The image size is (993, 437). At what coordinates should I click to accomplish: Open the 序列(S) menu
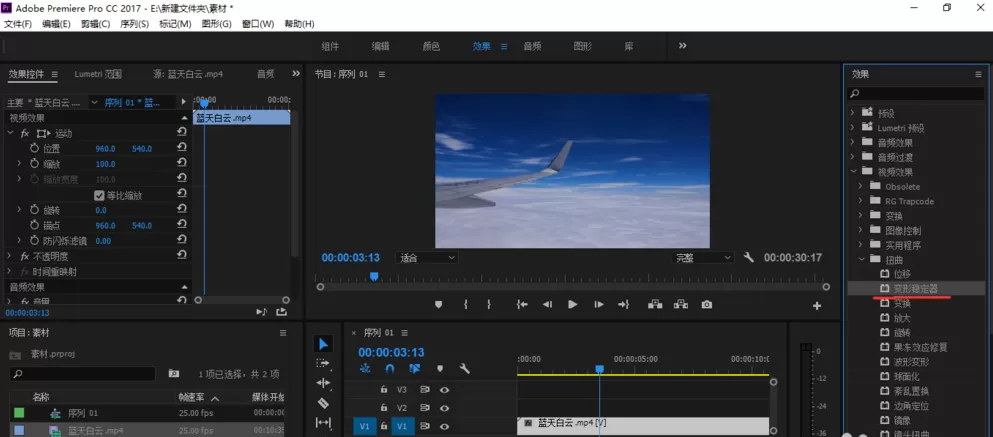(134, 24)
